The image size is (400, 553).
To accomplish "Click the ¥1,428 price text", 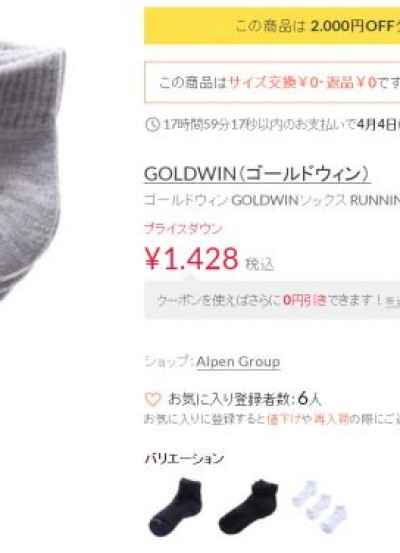I will (192, 259).
